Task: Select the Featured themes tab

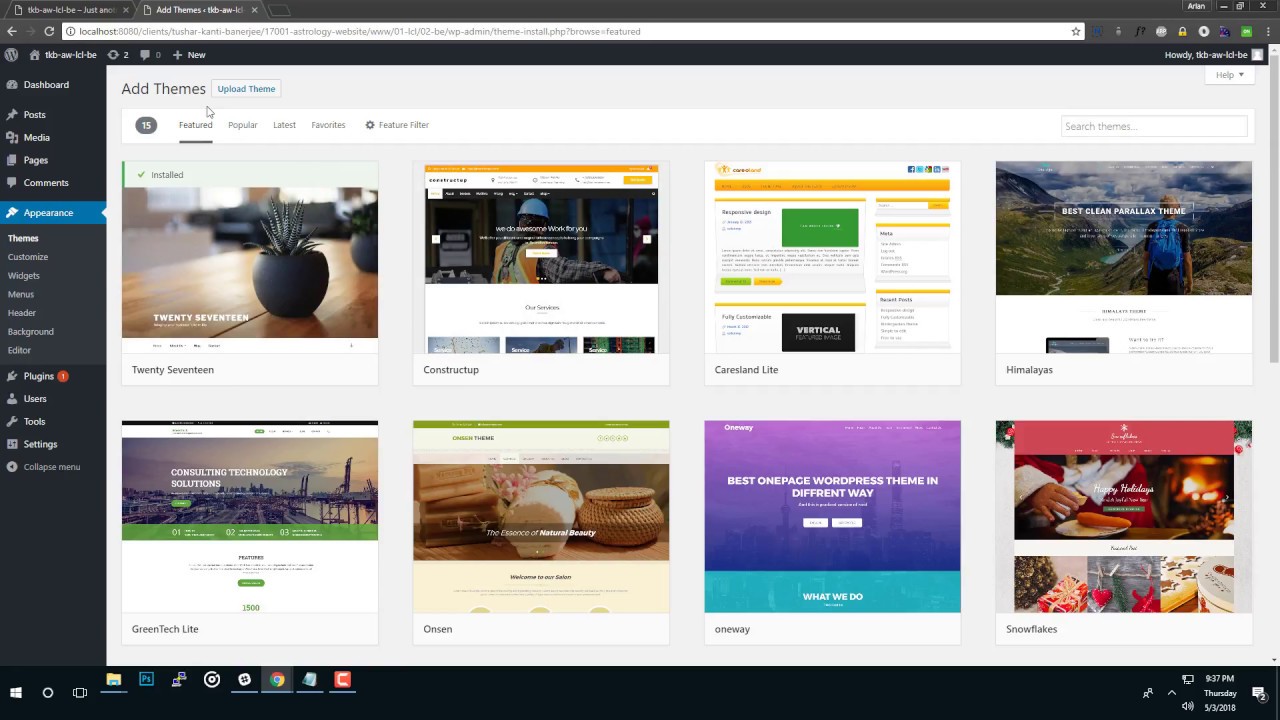Action: click(196, 125)
